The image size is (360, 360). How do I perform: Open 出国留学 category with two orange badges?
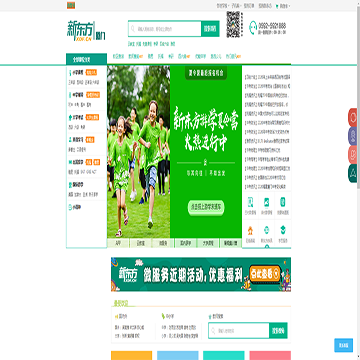[x=77, y=162]
